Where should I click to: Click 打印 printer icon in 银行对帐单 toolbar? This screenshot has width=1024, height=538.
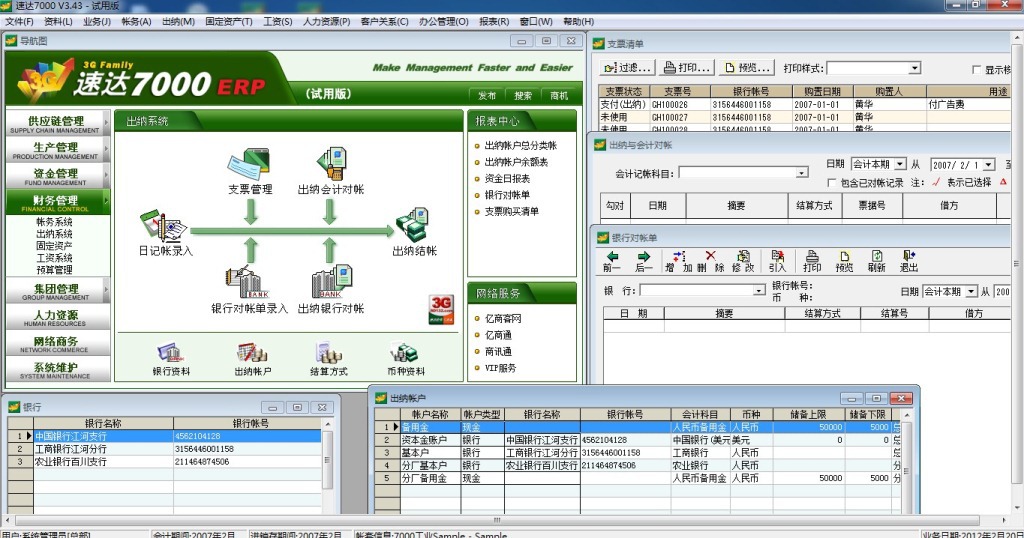[x=812, y=261]
